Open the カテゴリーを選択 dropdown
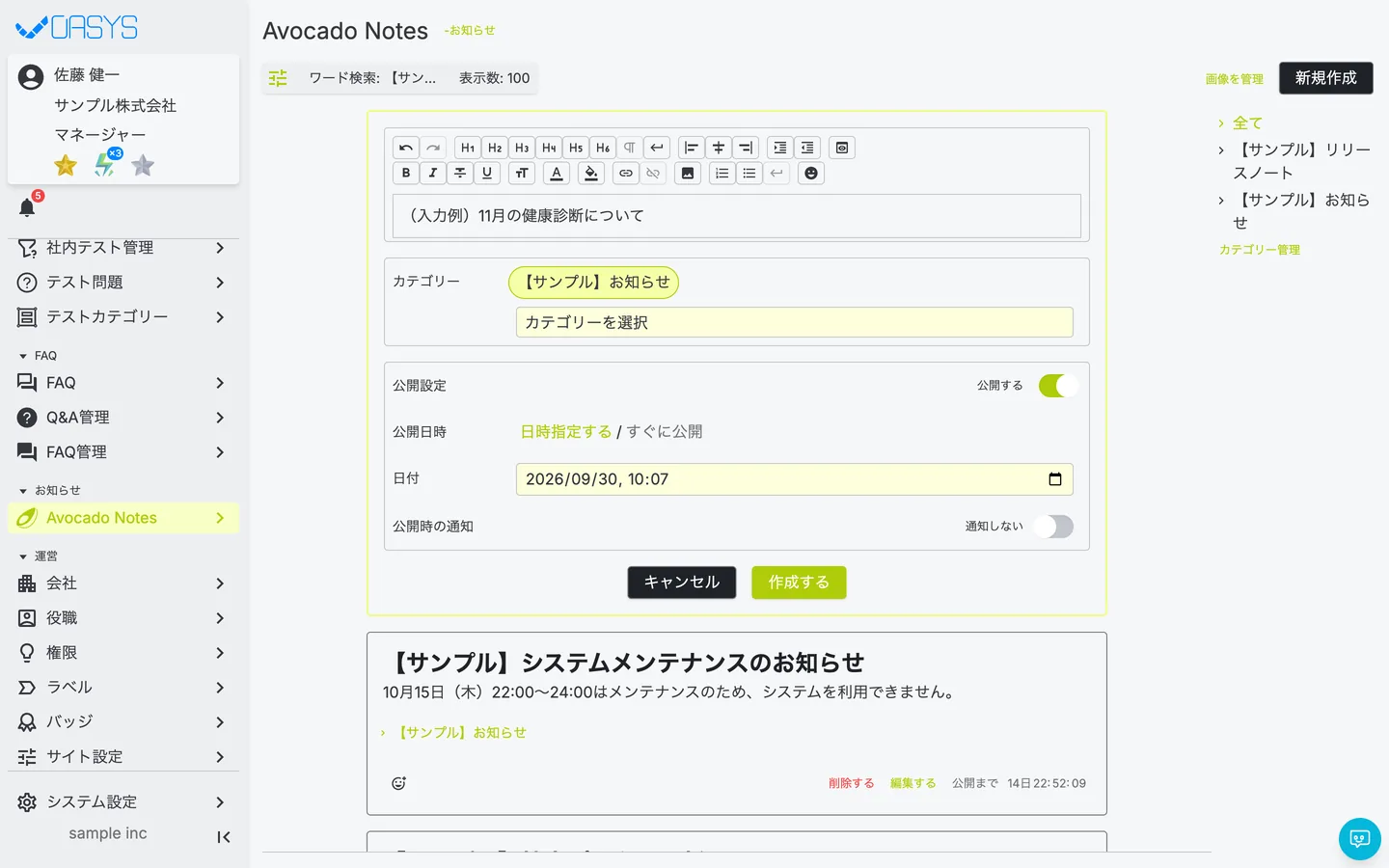The image size is (1389, 868). tap(795, 322)
